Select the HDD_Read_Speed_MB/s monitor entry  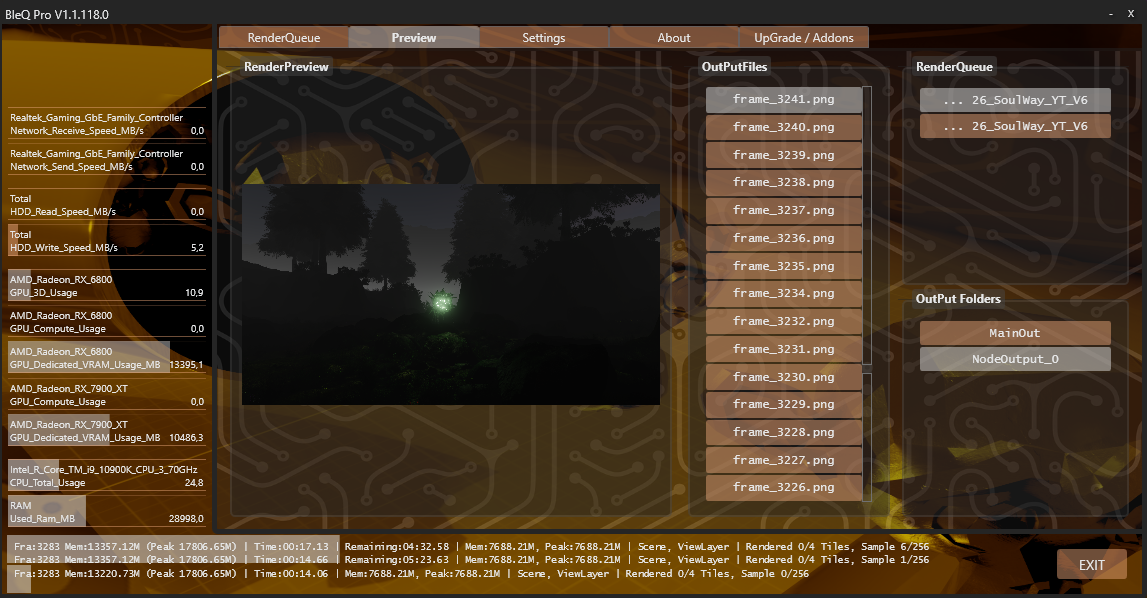107,205
